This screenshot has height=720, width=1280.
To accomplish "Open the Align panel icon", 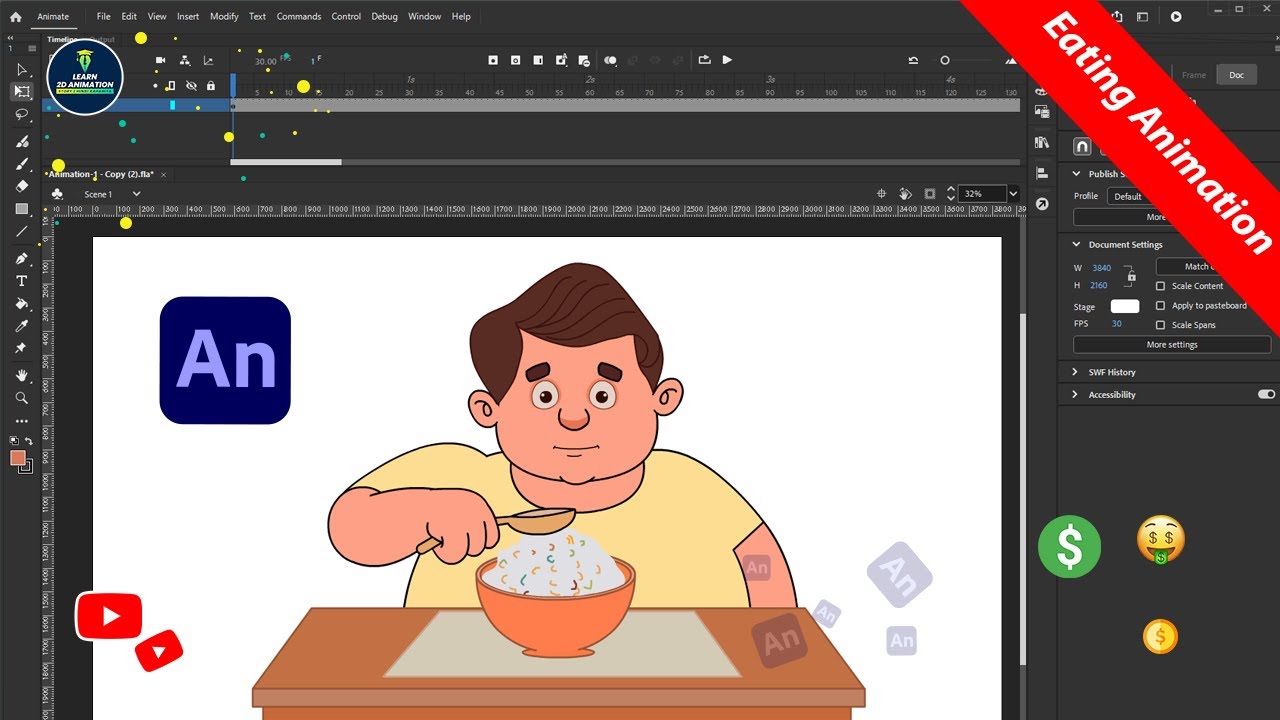I will coord(1042,173).
